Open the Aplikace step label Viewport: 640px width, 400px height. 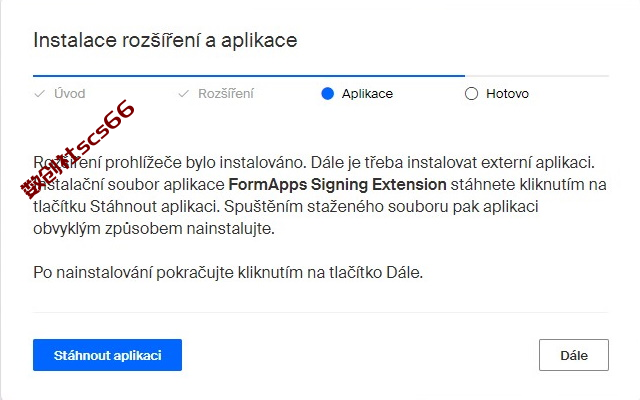click(367, 93)
